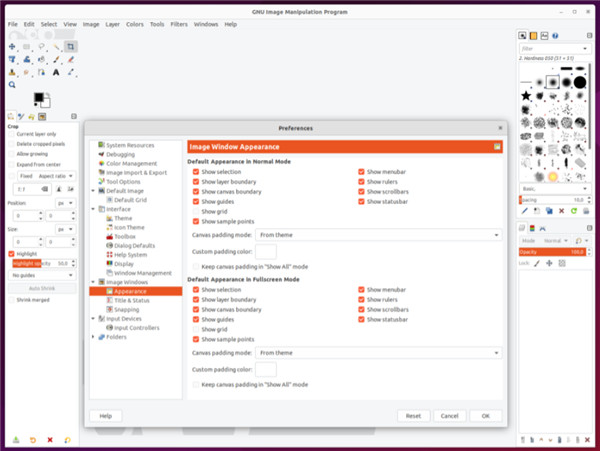Click Normal Mode custom padding color swatch

(x=265, y=251)
